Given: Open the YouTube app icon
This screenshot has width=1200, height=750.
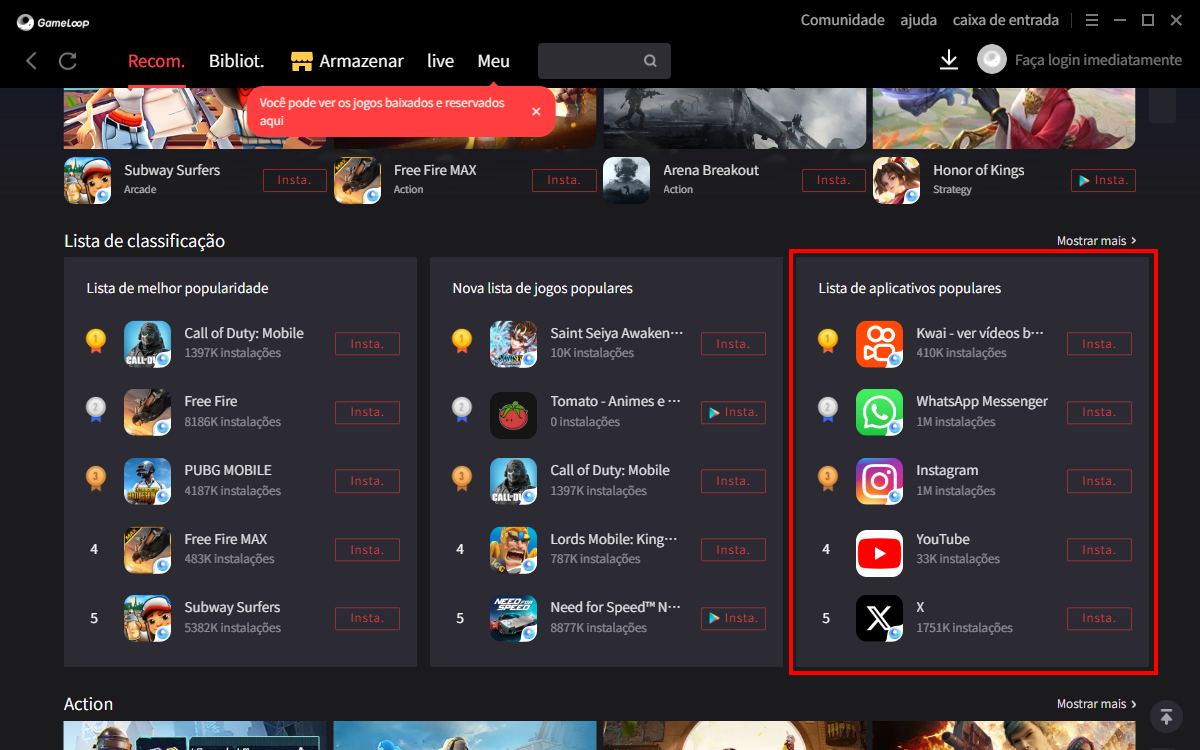Looking at the screenshot, I should pos(879,553).
